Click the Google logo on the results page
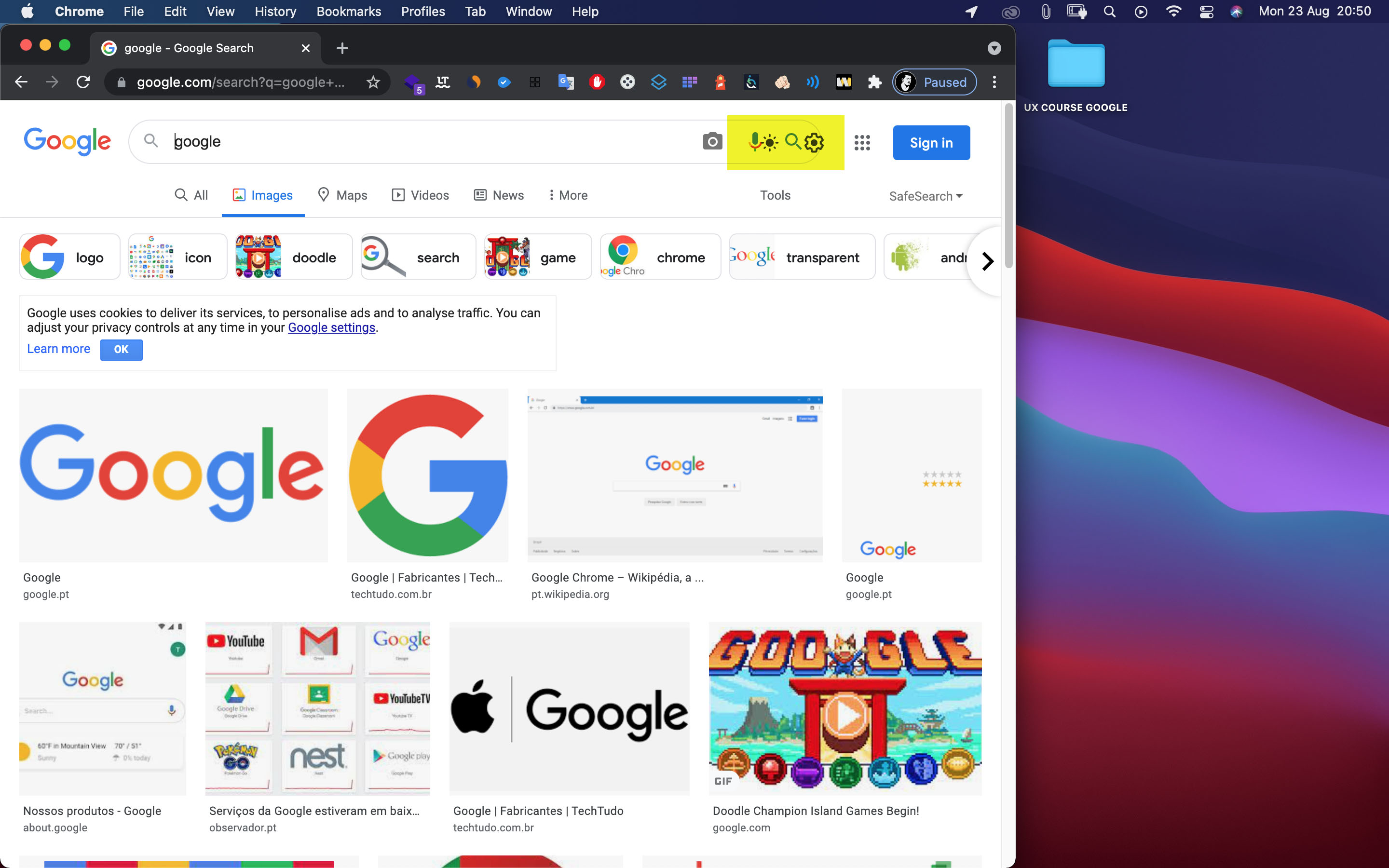The image size is (1389, 868). point(68,141)
